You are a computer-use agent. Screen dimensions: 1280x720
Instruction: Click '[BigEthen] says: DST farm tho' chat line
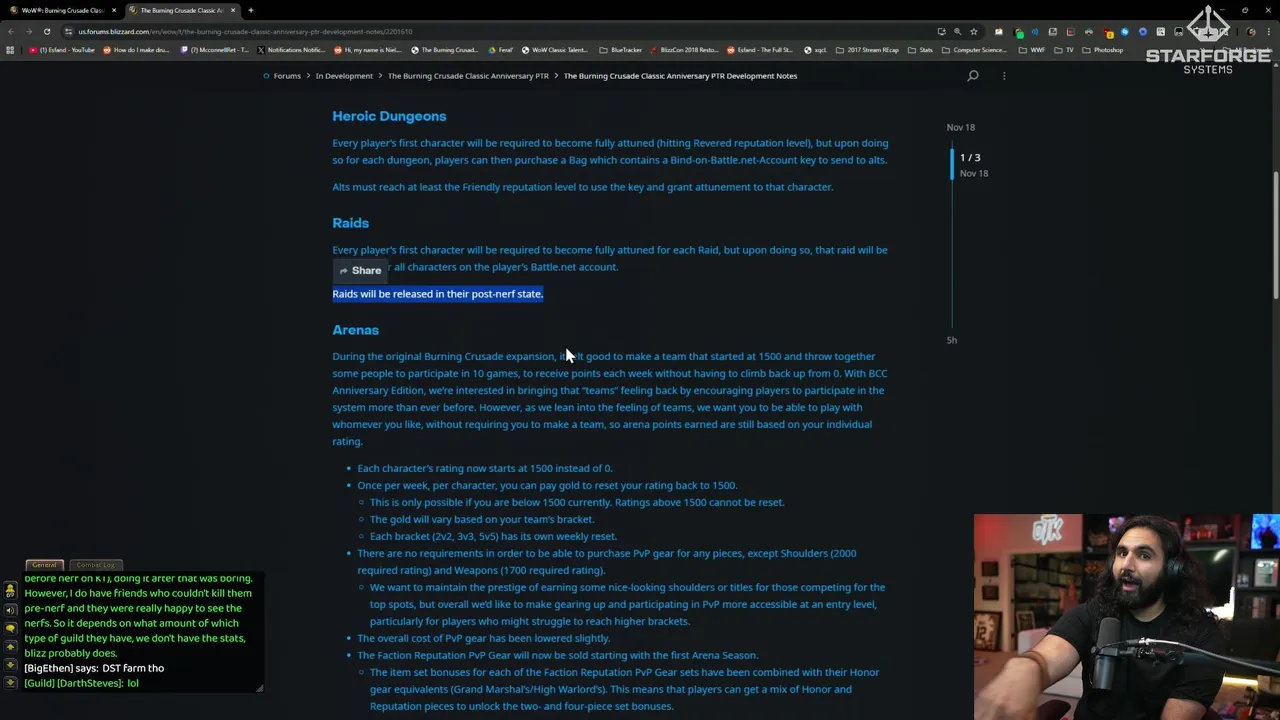[x=94, y=668]
